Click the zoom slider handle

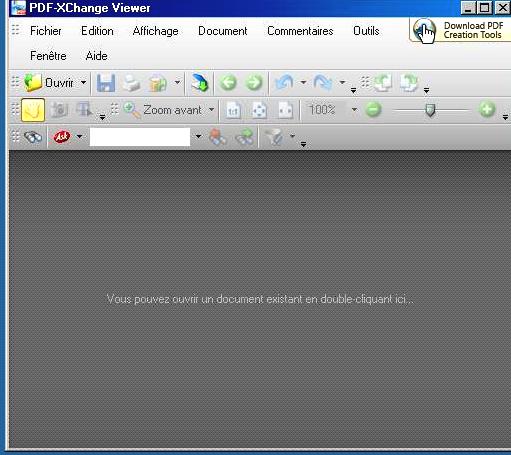430,110
